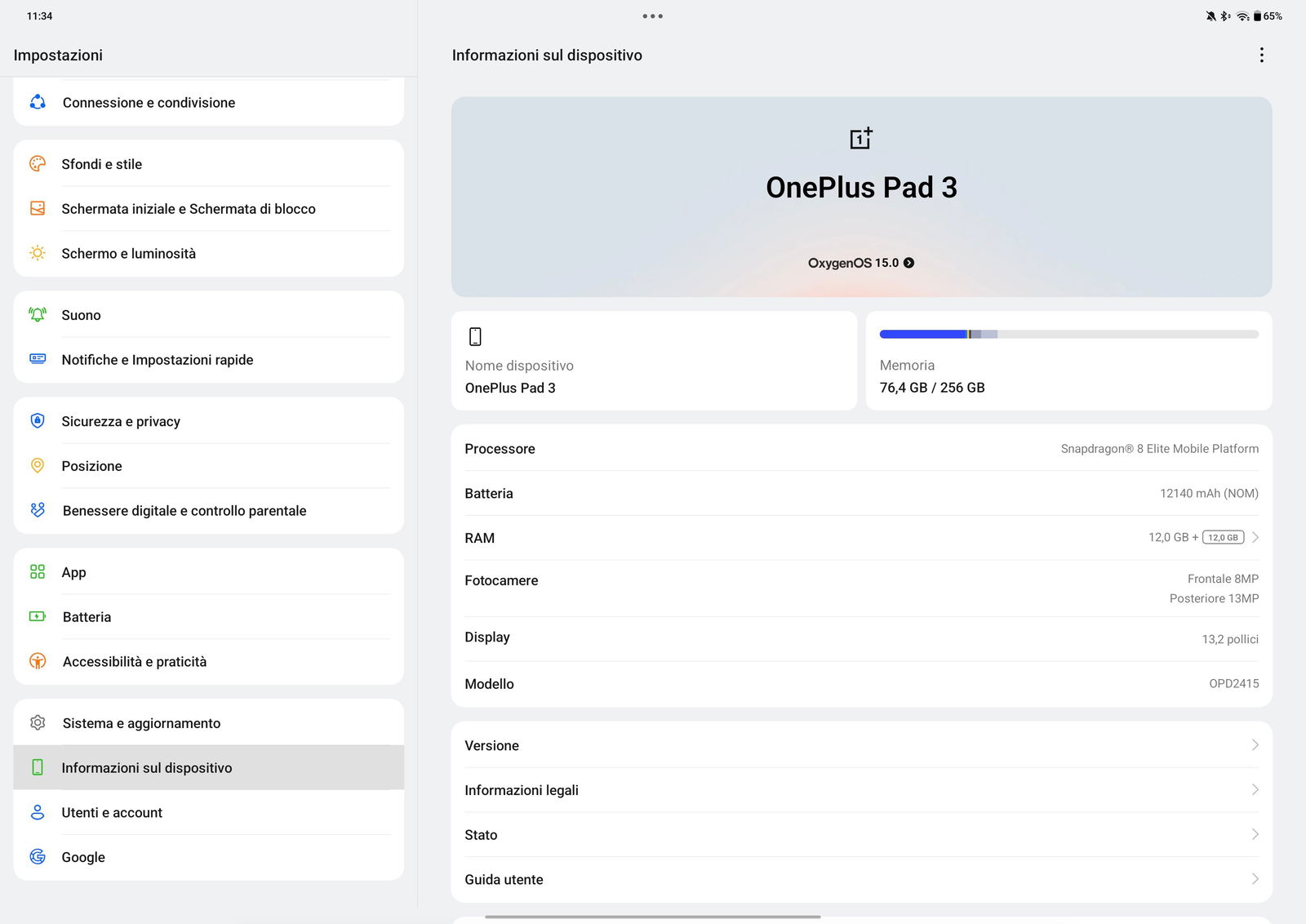This screenshot has width=1306, height=924.
Task: Click the Google logo icon
Action: [x=38, y=856]
